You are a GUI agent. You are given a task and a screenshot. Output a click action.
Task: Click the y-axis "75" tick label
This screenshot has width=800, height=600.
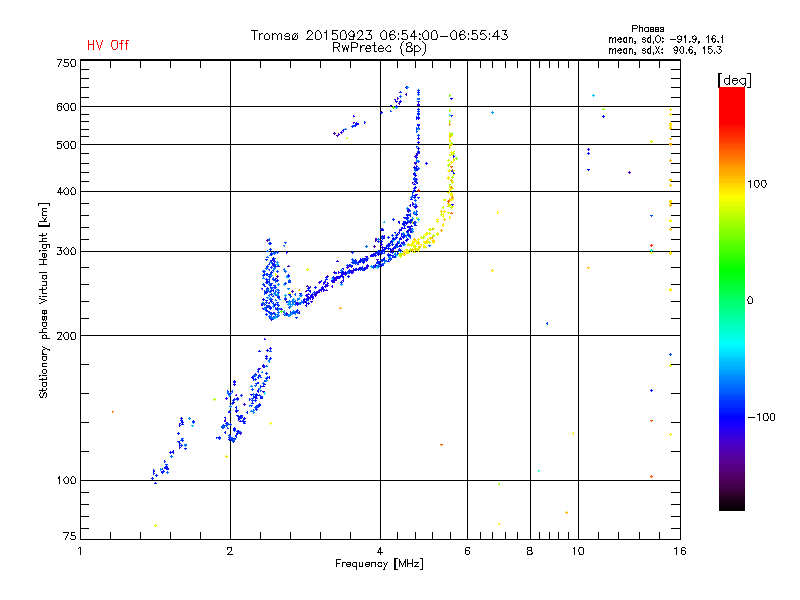pyautogui.click(x=70, y=536)
